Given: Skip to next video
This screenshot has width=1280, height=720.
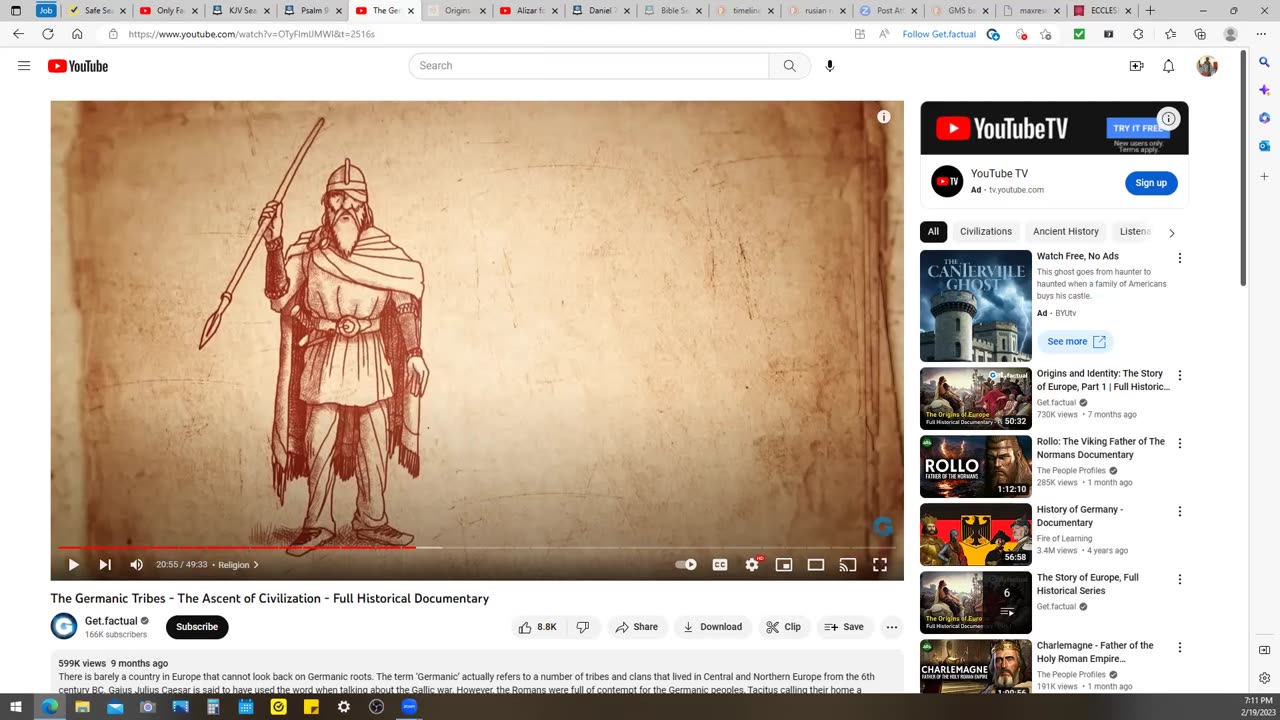Looking at the screenshot, I should point(105,565).
